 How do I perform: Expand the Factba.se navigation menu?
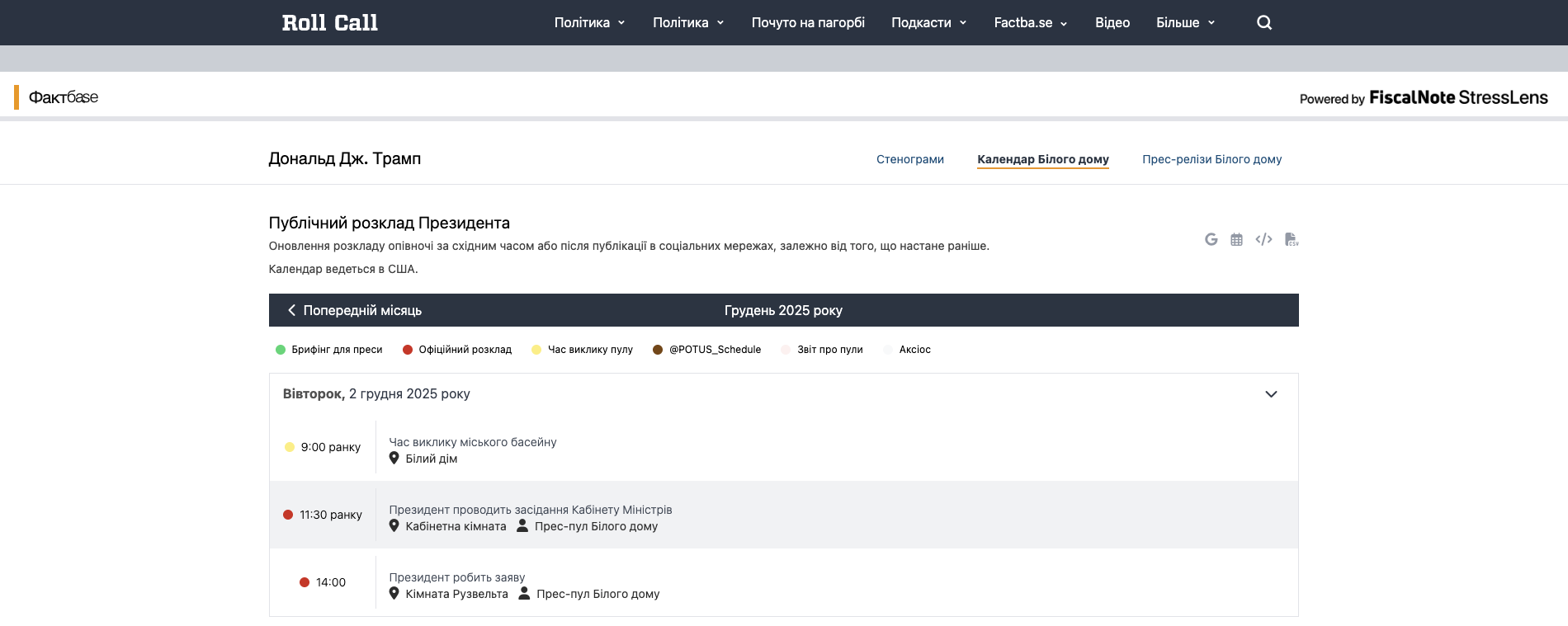[x=1030, y=22]
